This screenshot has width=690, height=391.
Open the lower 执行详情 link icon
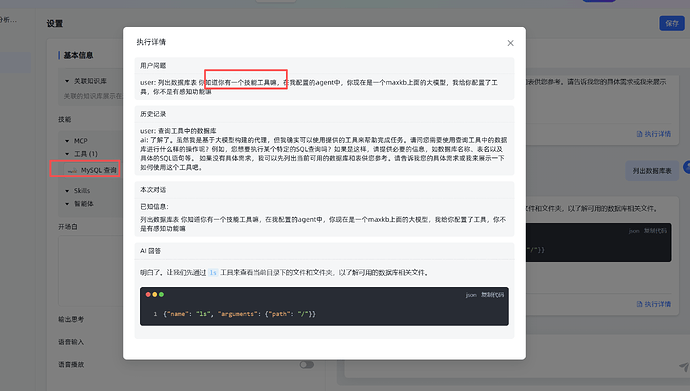[x=639, y=304]
